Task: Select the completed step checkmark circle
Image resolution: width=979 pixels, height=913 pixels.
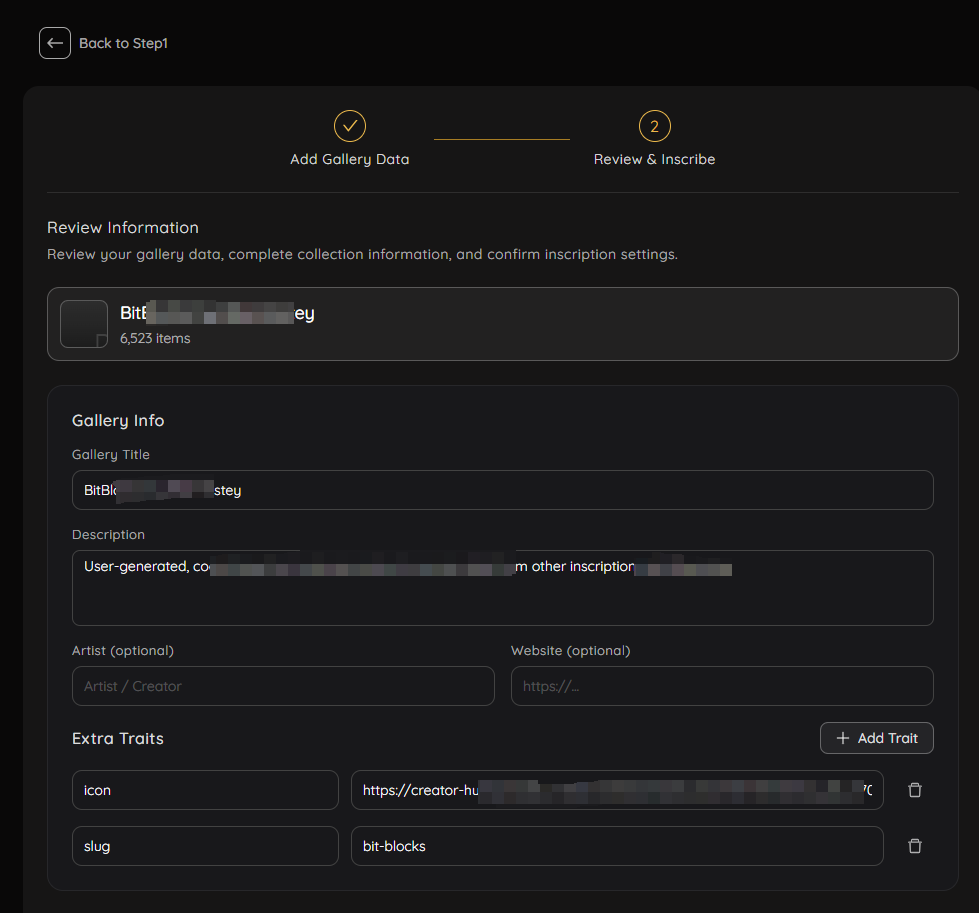Action: pyautogui.click(x=350, y=126)
